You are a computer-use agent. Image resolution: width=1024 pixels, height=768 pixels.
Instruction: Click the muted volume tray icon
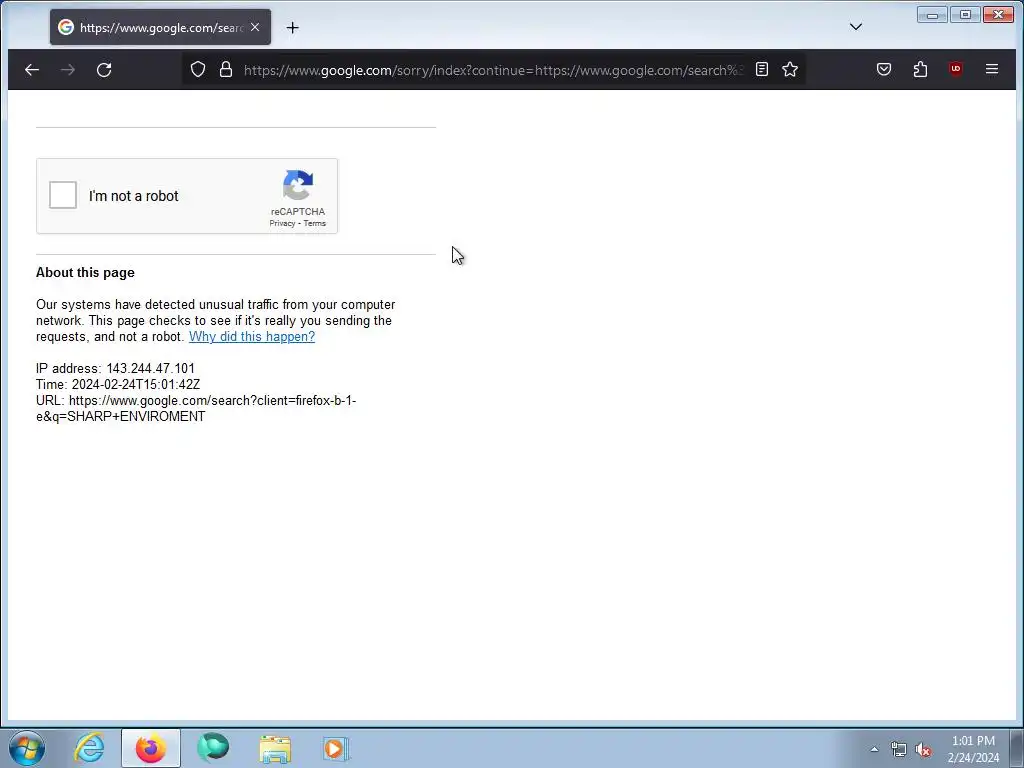[923, 750]
